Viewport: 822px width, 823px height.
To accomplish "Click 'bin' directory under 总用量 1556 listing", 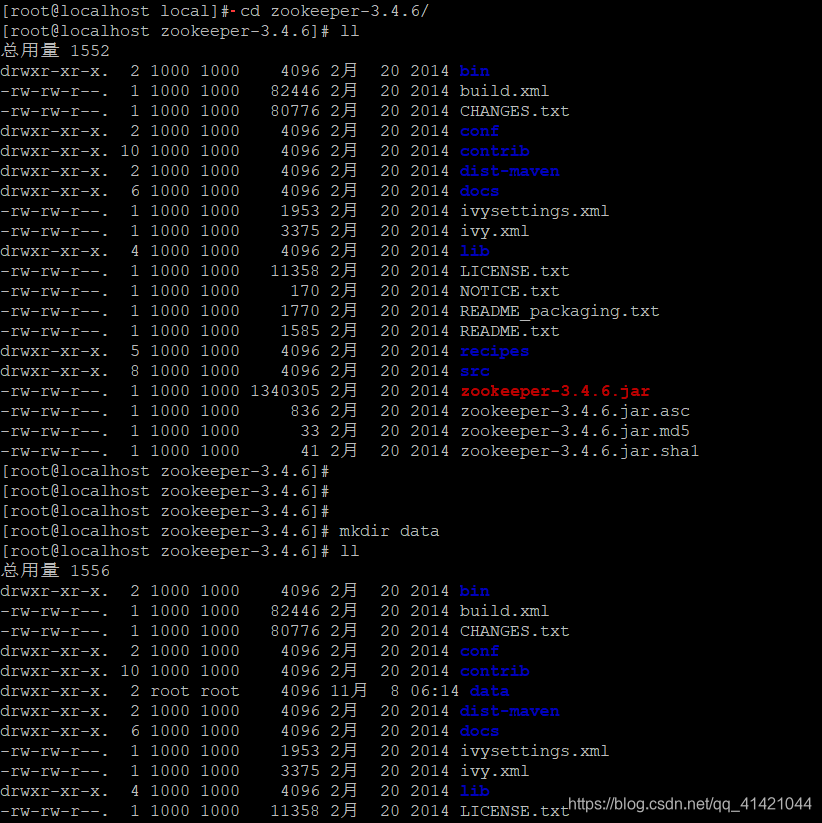I will tap(475, 591).
